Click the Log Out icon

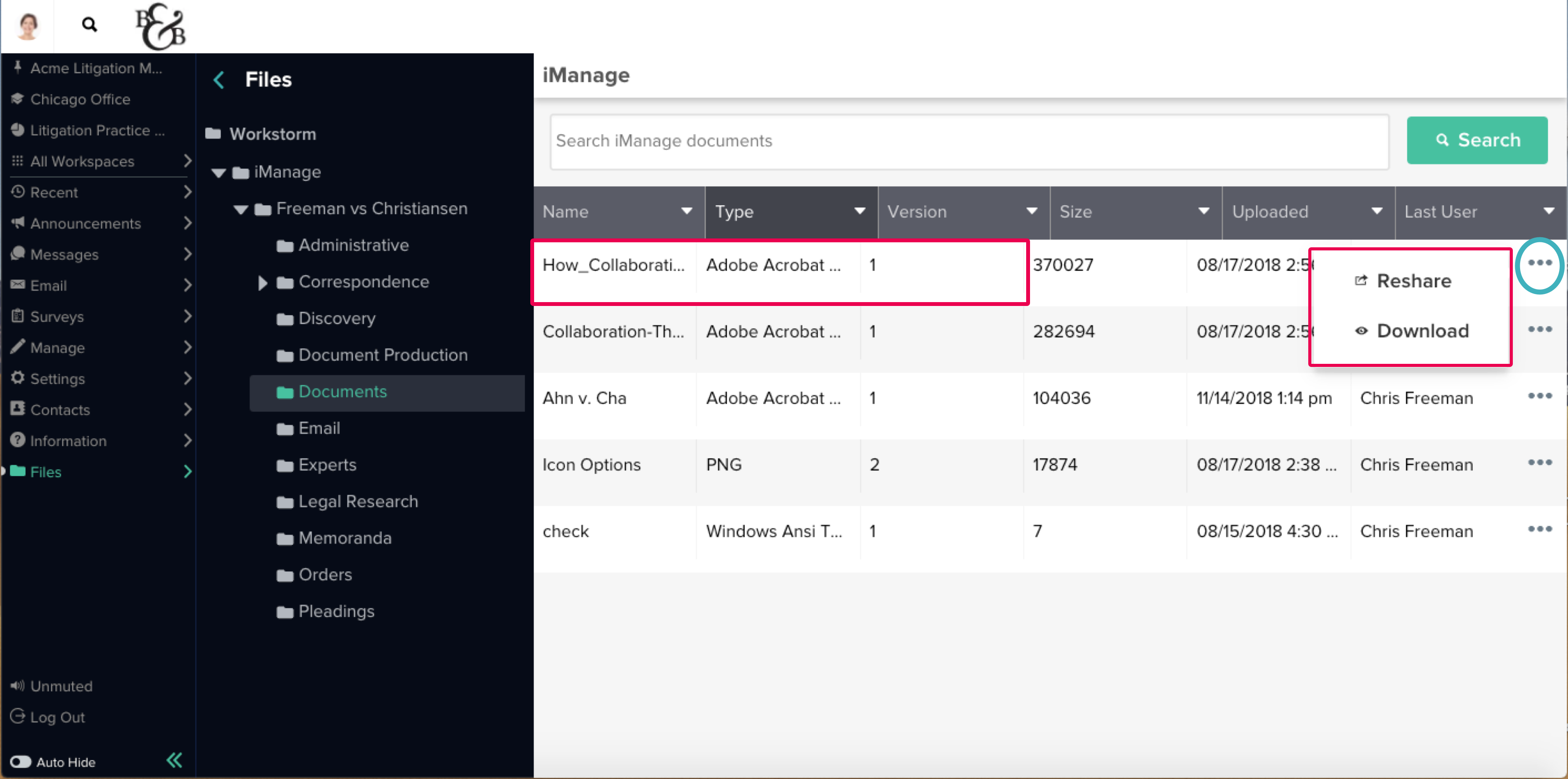(18, 716)
